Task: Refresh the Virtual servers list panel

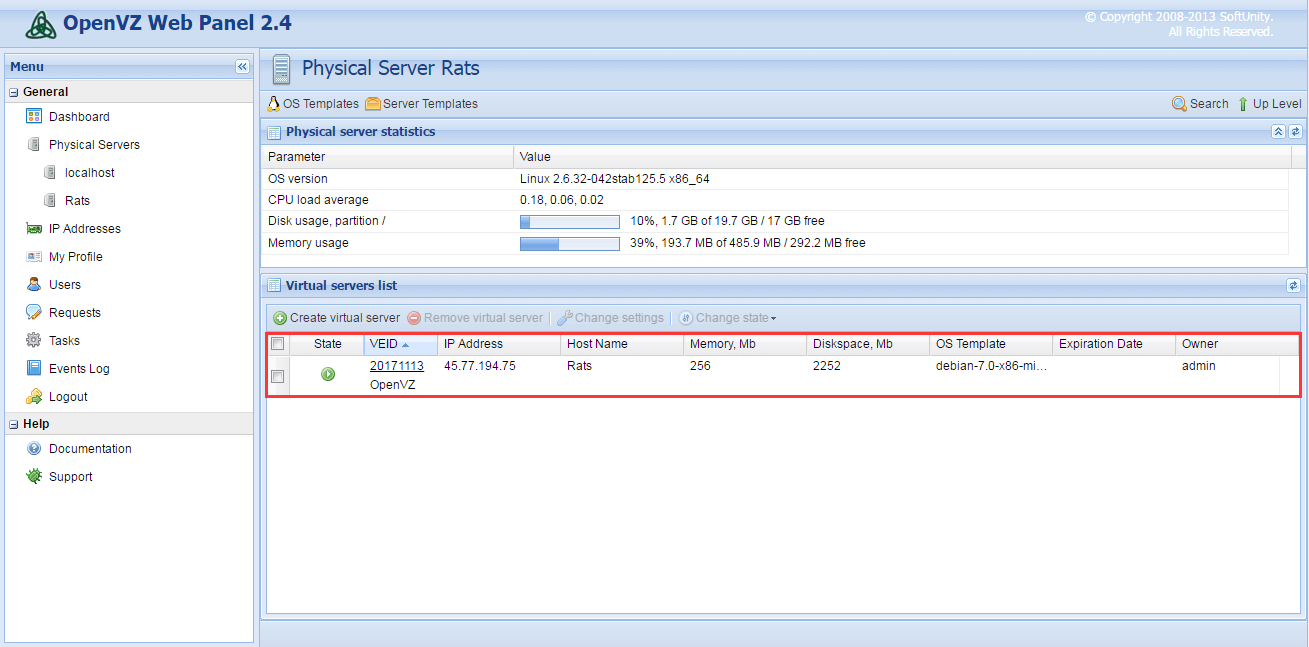Action: (x=1293, y=286)
